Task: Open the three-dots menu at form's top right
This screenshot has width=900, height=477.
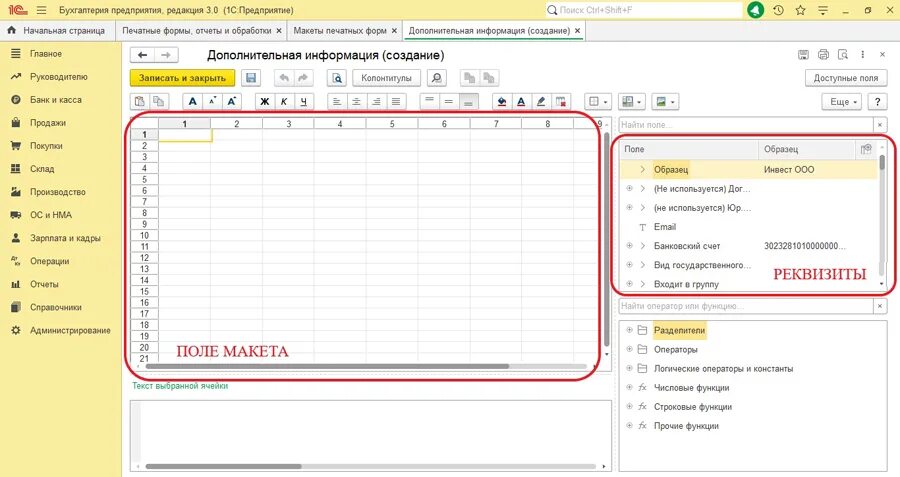Action: [862, 55]
